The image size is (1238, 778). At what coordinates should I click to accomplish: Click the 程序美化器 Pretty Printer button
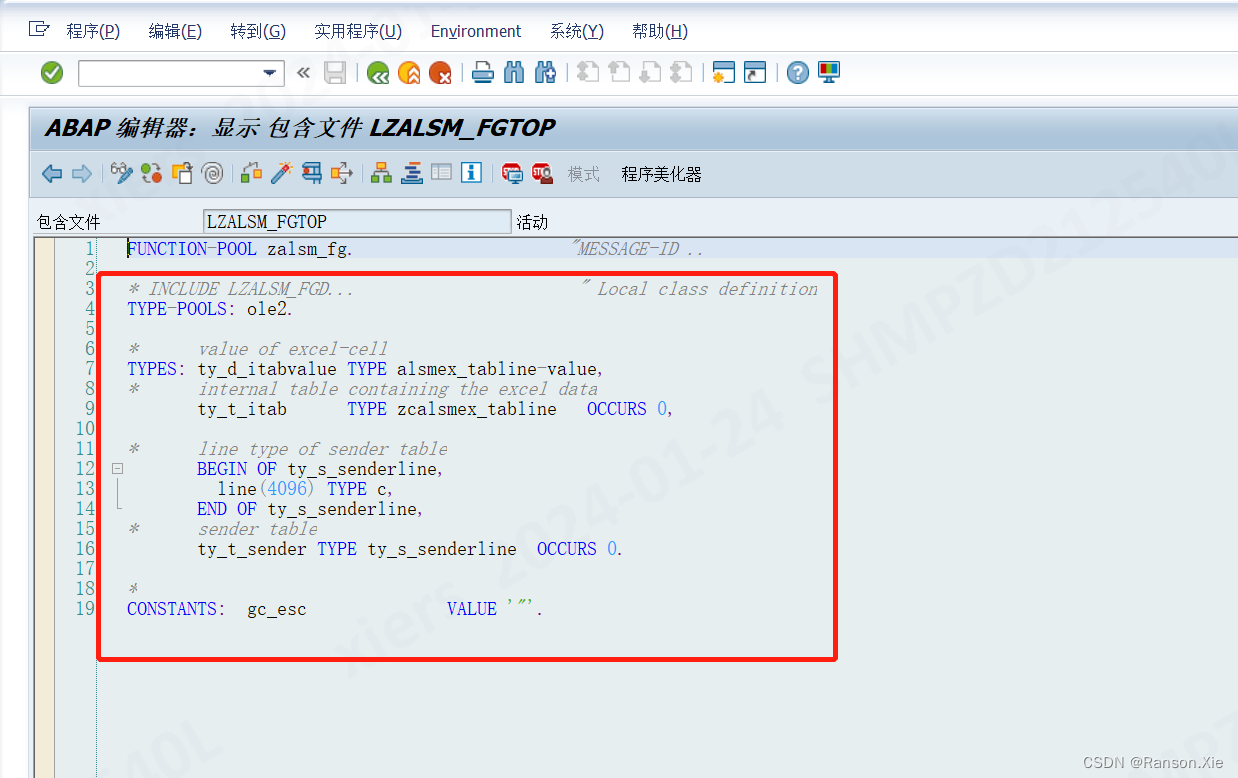pos(662,173)
